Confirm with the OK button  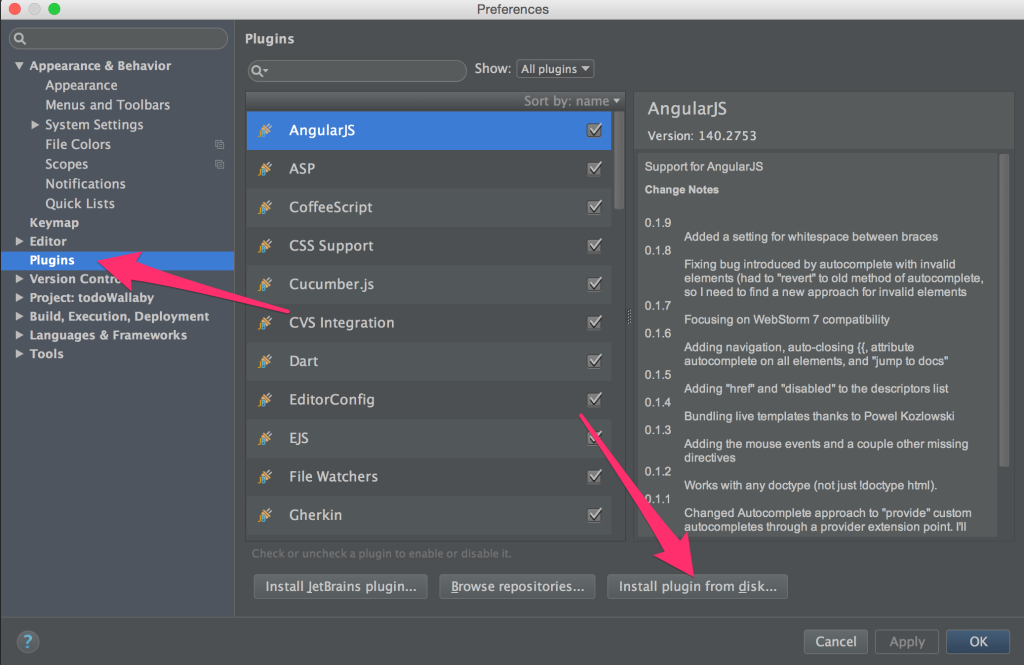coord(978,641)
